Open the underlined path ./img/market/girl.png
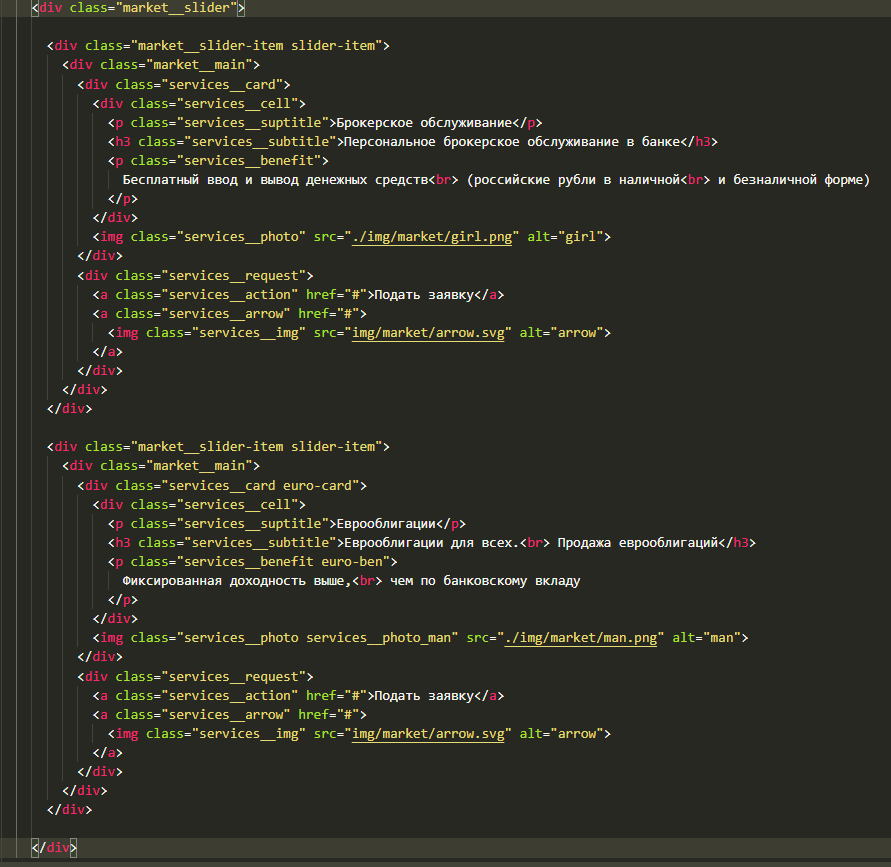Viewport: 891px width, 867px height. point(432,237)
